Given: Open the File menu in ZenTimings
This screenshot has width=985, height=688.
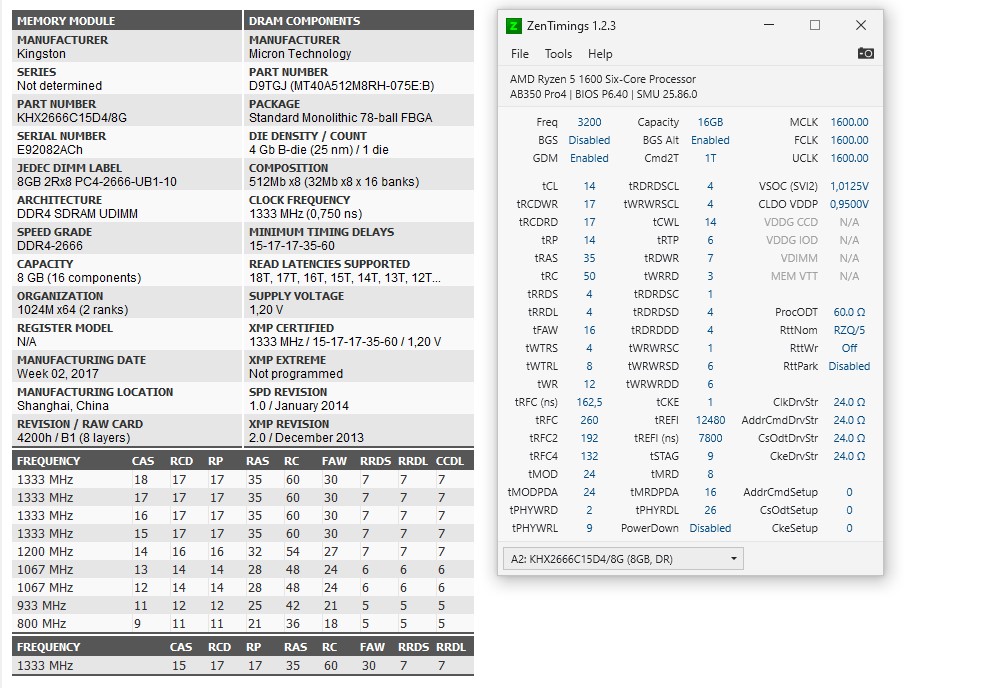Looking at the screenshot, I should pos(520,54).
